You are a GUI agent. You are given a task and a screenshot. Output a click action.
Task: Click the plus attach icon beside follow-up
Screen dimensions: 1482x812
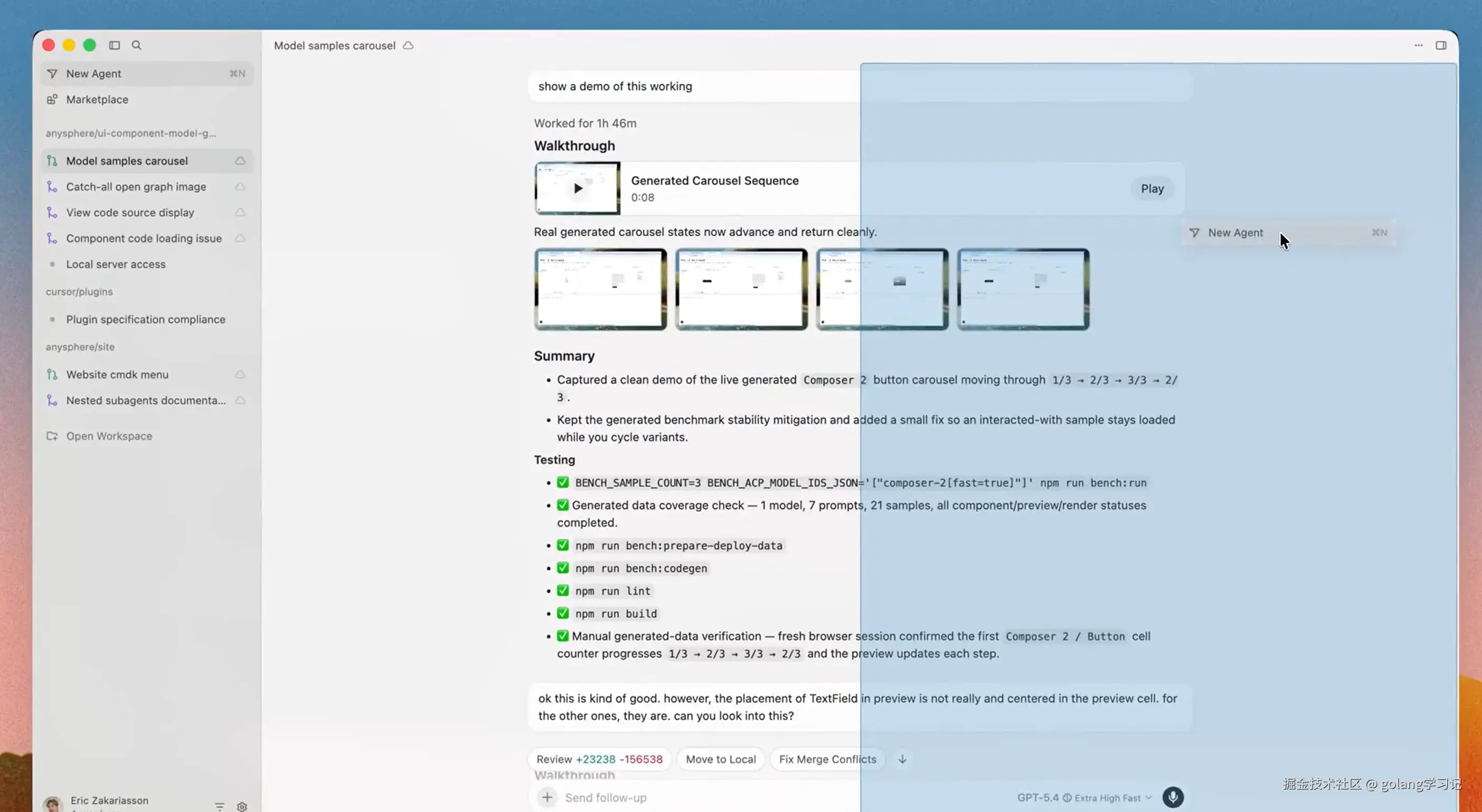point(547,797)
